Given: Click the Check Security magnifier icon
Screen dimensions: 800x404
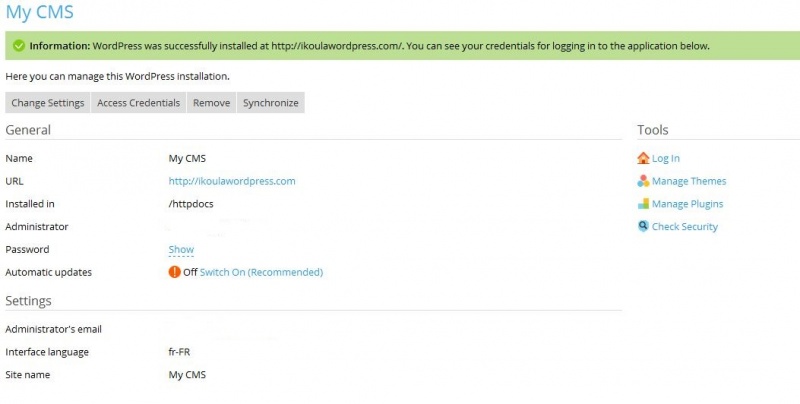Looking at the screenshot, I should (643, 227).
